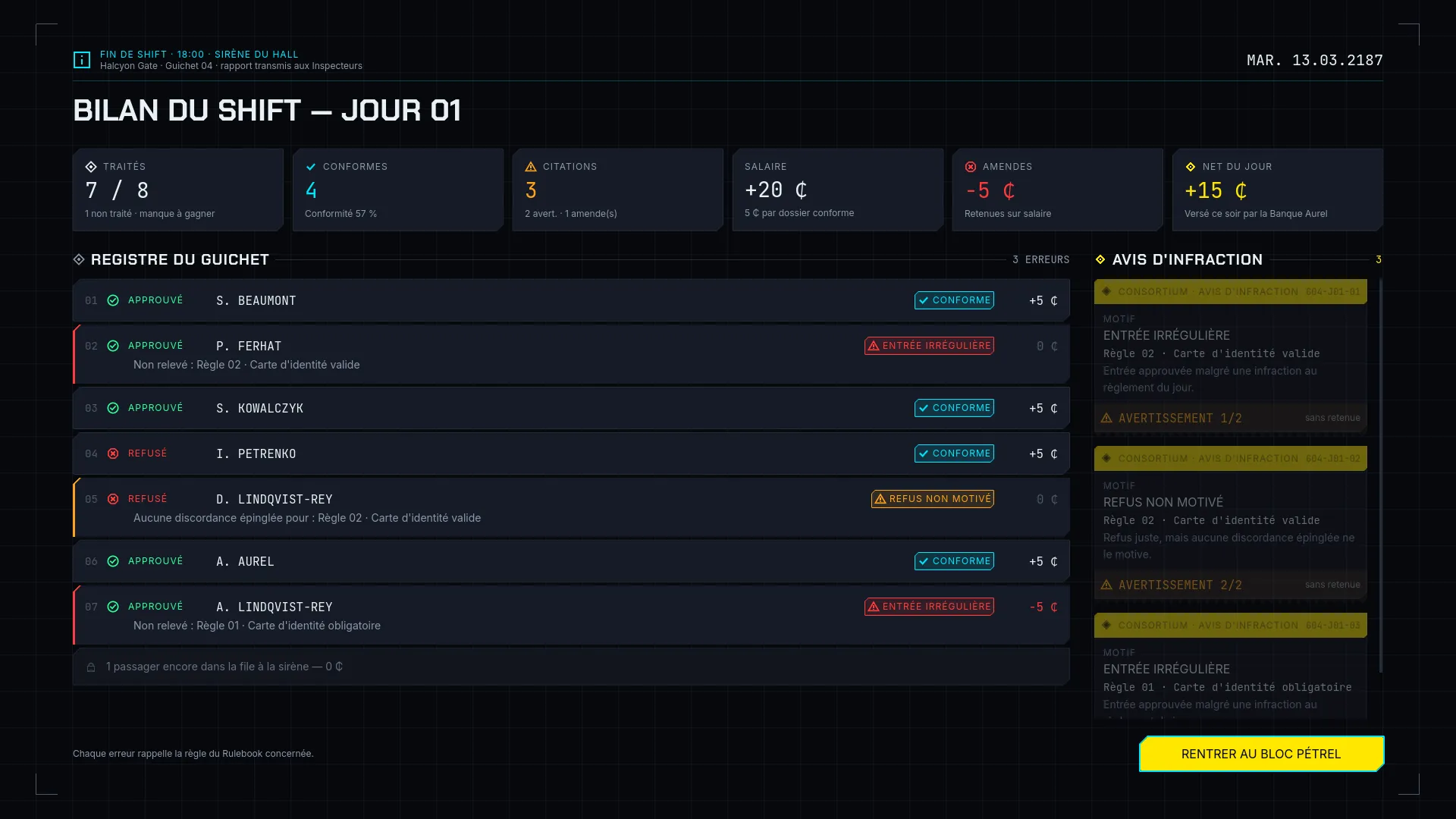Image resolution: width=1456 pixels, height=819 pixels.
Task: Click the Aucune discordance épinglée note
Action: (307, 518)
